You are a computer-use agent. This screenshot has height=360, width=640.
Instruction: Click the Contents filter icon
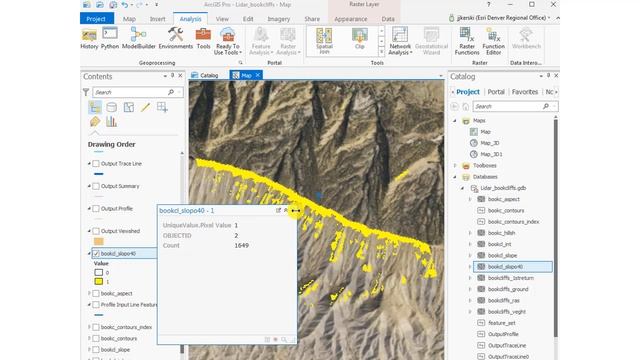point(86,92)
